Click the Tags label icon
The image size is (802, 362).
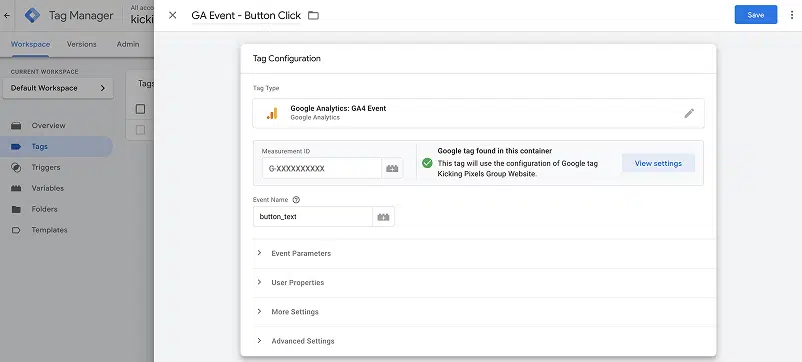[x=16, y=147]
